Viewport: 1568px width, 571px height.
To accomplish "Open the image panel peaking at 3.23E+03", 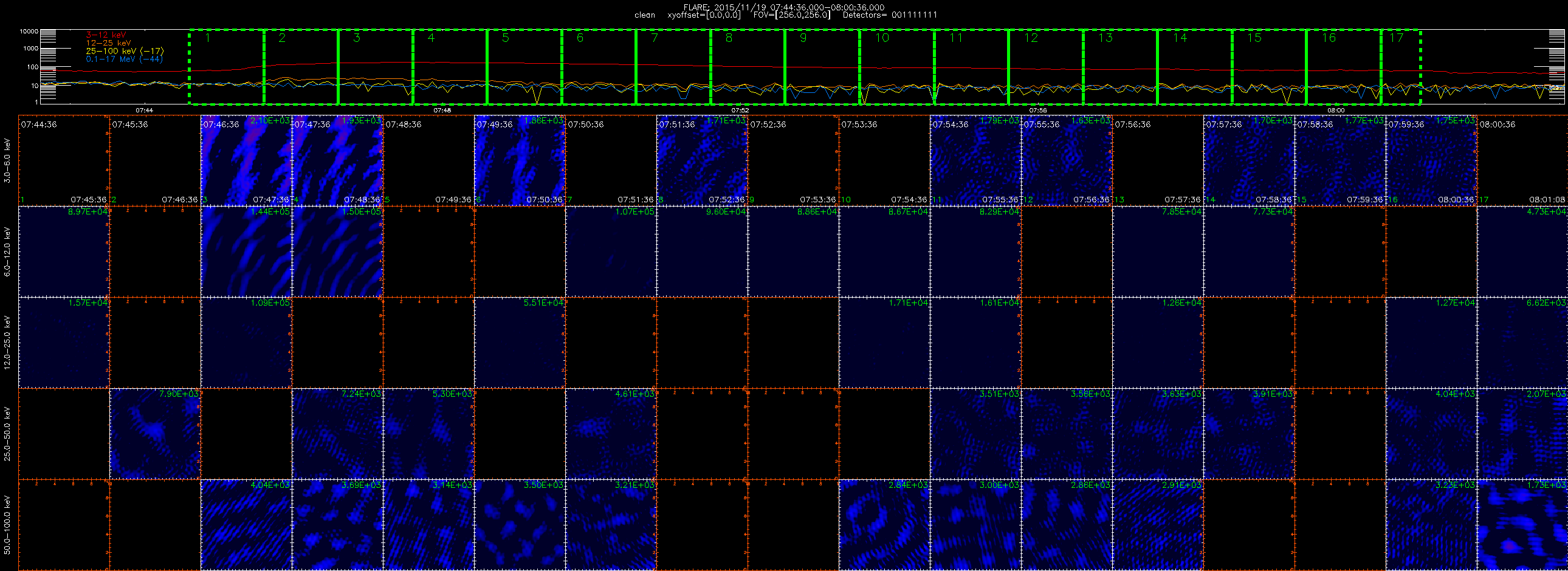I will (1431, 525).
